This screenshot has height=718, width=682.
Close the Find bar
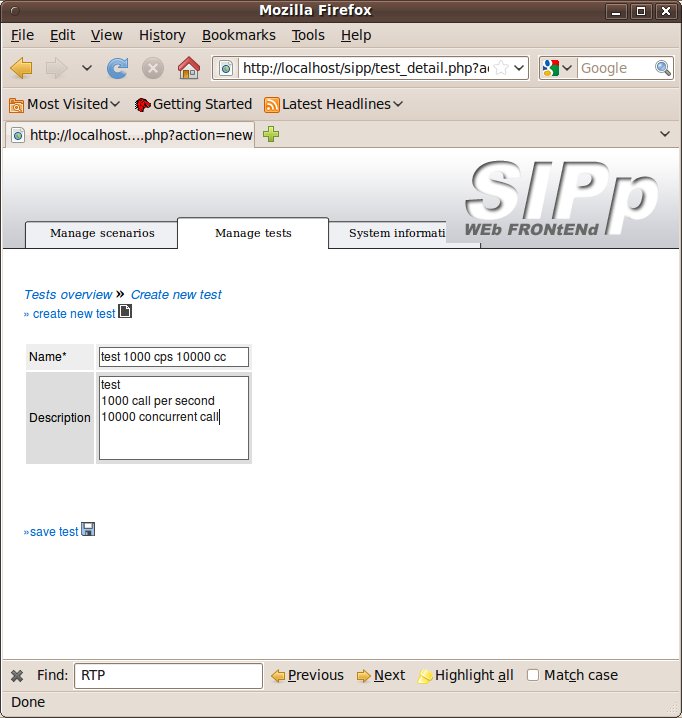[17, 675]
